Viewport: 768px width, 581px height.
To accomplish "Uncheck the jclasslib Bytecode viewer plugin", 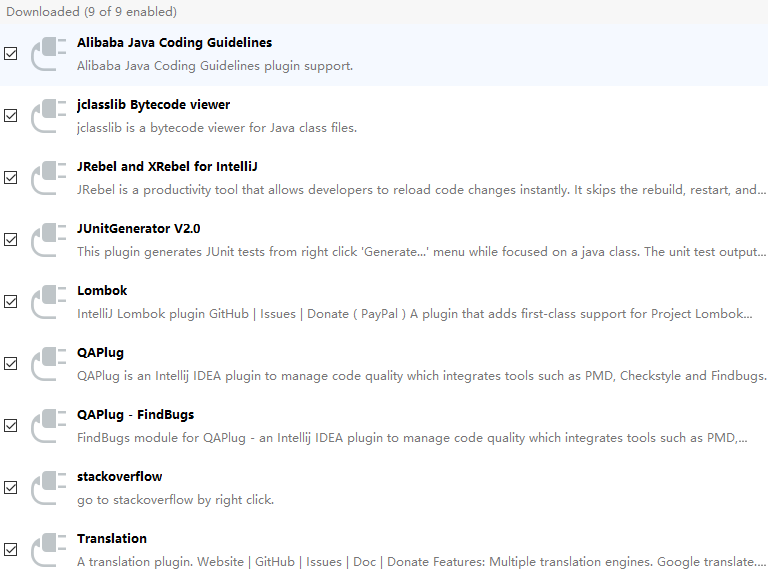I will click(11, 116).
